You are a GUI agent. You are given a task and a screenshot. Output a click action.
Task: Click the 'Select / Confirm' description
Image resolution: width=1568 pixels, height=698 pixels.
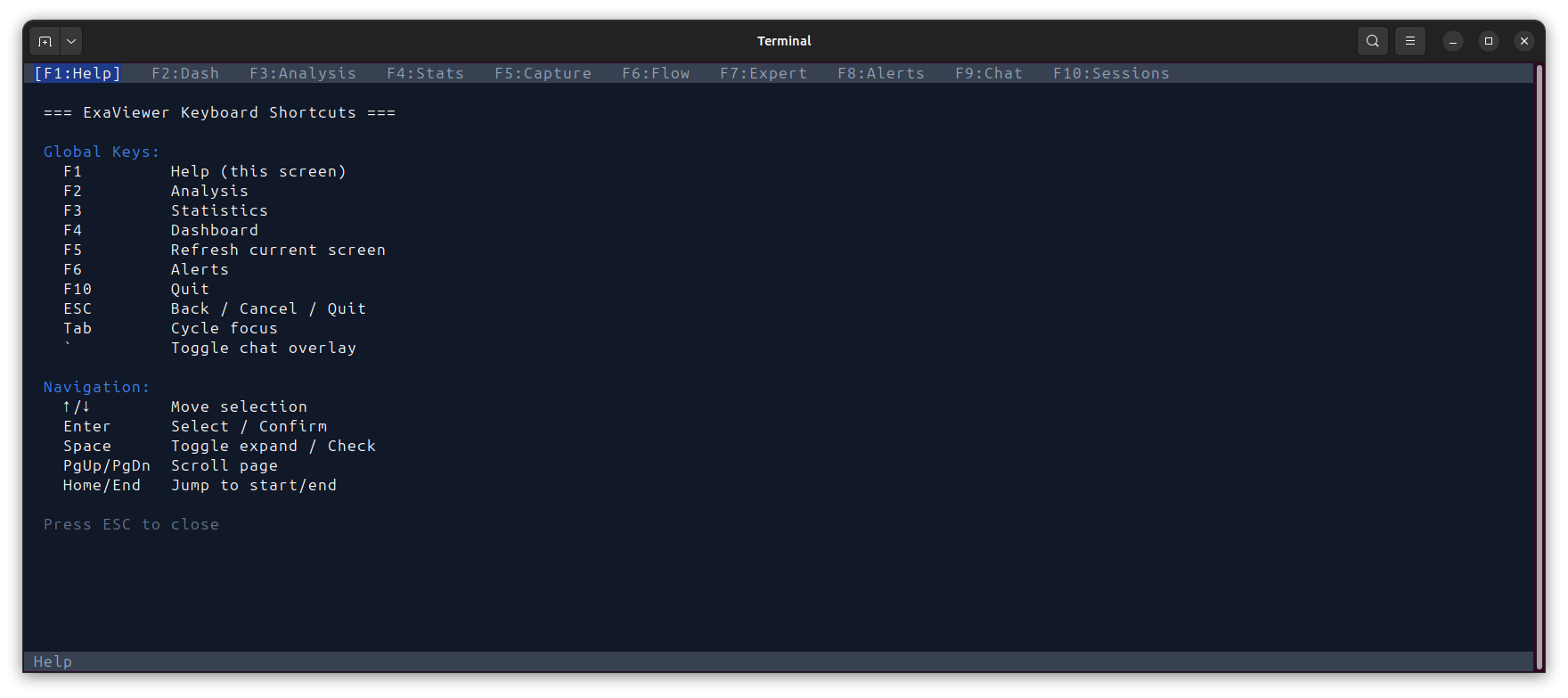[249, 426]
